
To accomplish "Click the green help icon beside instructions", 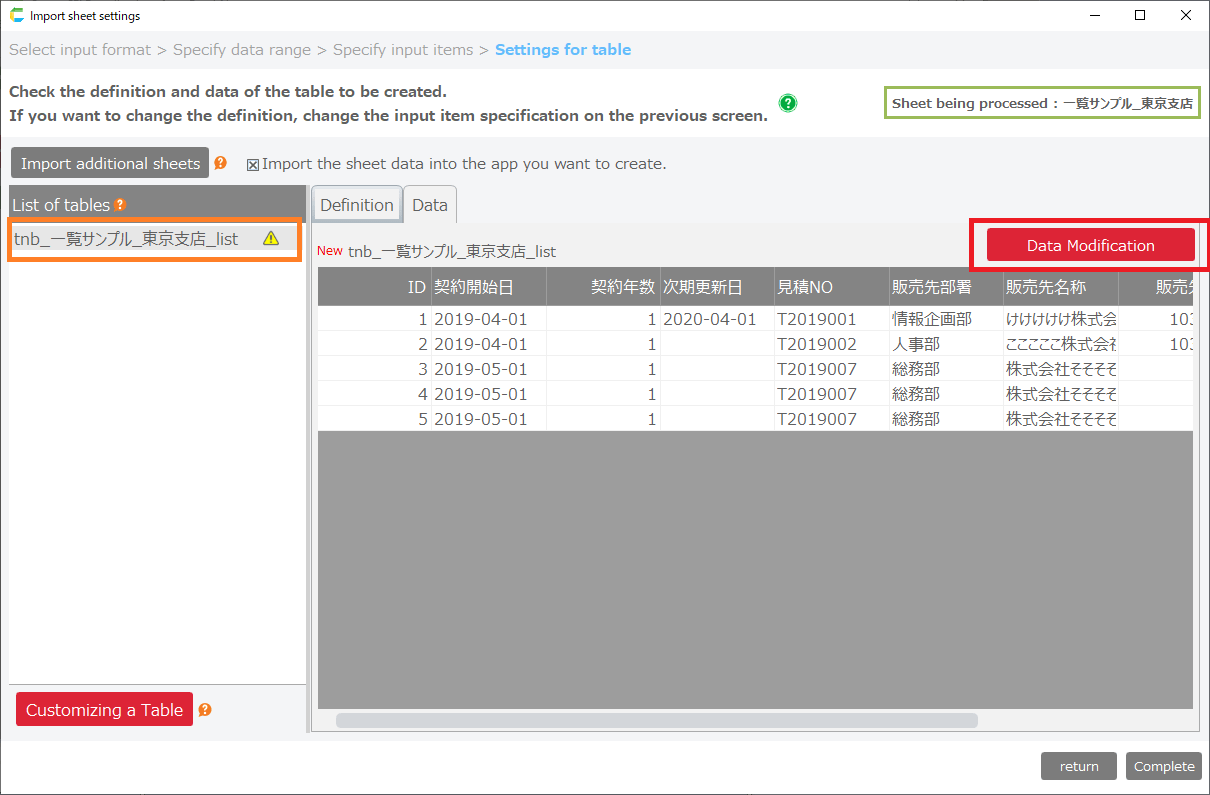I will (x=788, y=103).
